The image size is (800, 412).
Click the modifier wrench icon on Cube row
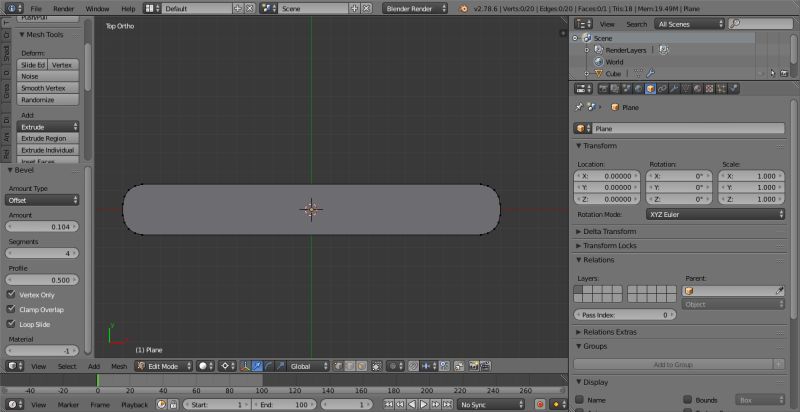pyautogui.click(x=650, y=73)
